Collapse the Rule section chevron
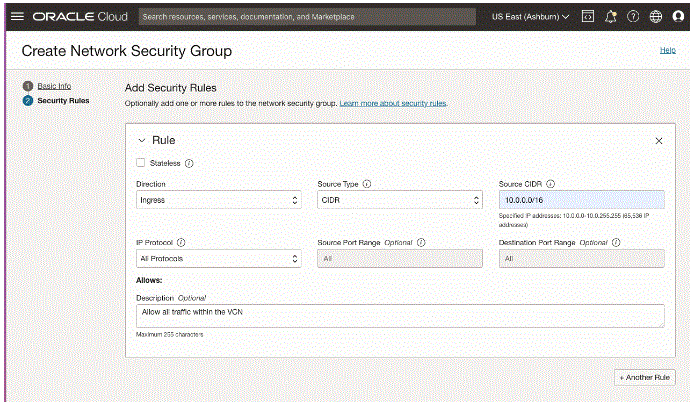Viewport: 694px width, 406px height. (141, 141)
